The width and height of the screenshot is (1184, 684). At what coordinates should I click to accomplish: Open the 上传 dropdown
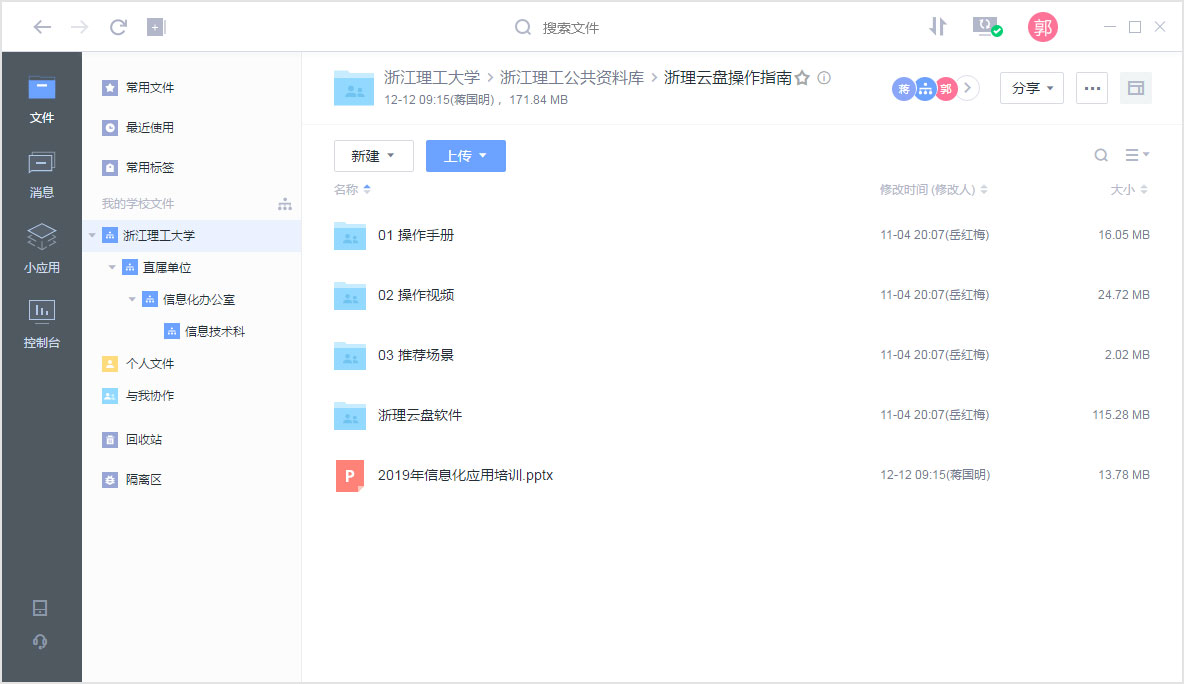click(465, 156)
